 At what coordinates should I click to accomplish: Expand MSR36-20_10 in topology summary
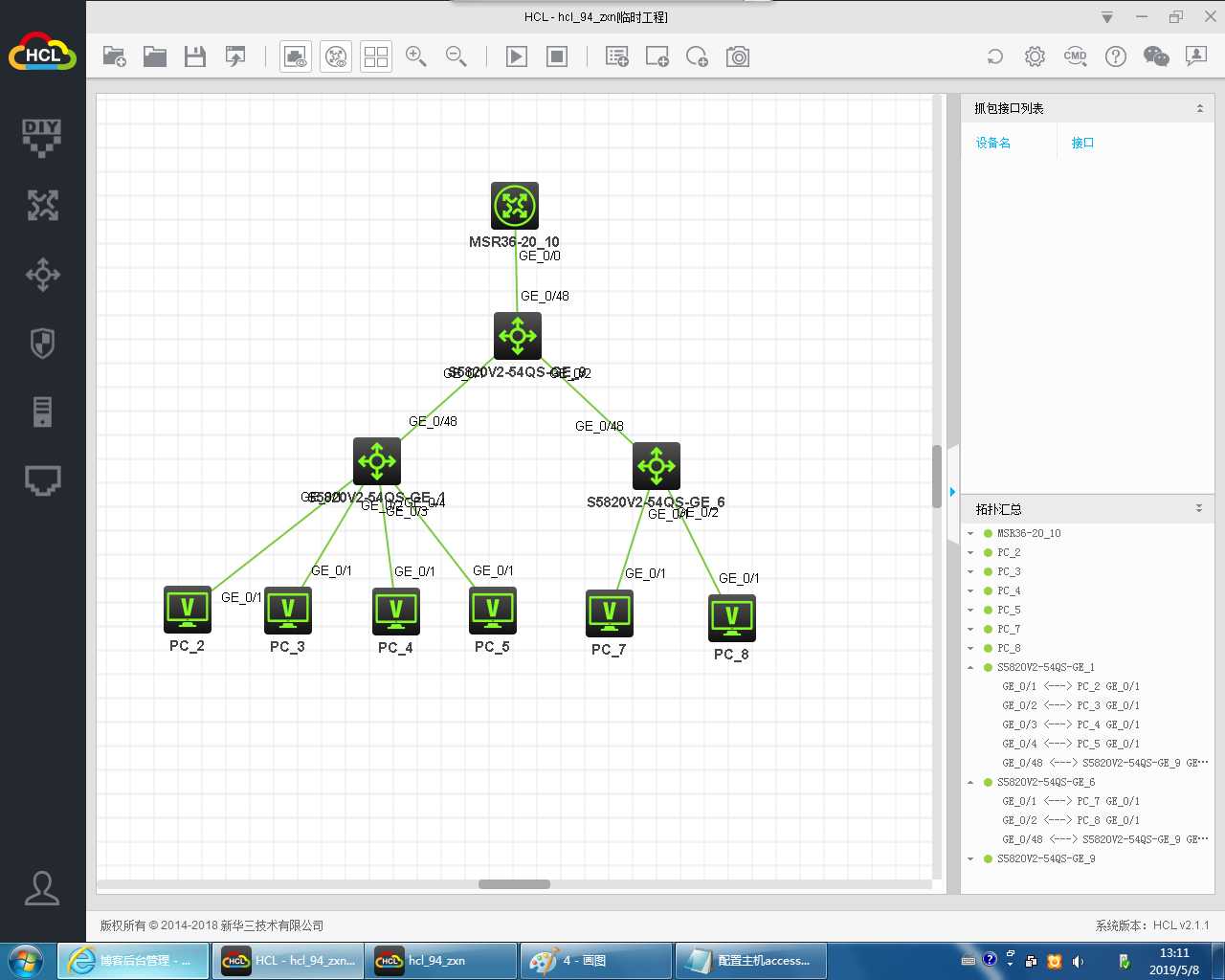pyautogui.click(x=970, y=533)
